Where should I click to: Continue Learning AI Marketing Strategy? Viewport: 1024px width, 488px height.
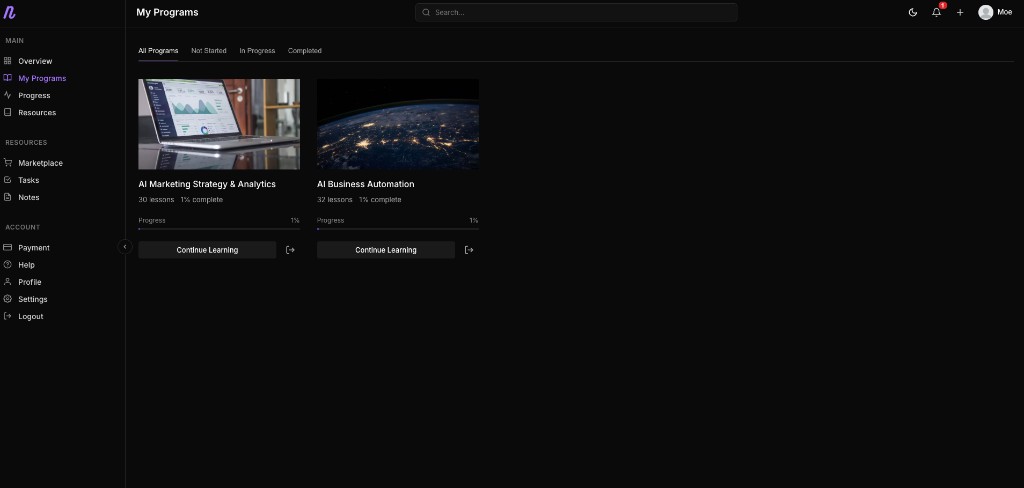[x=207, y=250]
